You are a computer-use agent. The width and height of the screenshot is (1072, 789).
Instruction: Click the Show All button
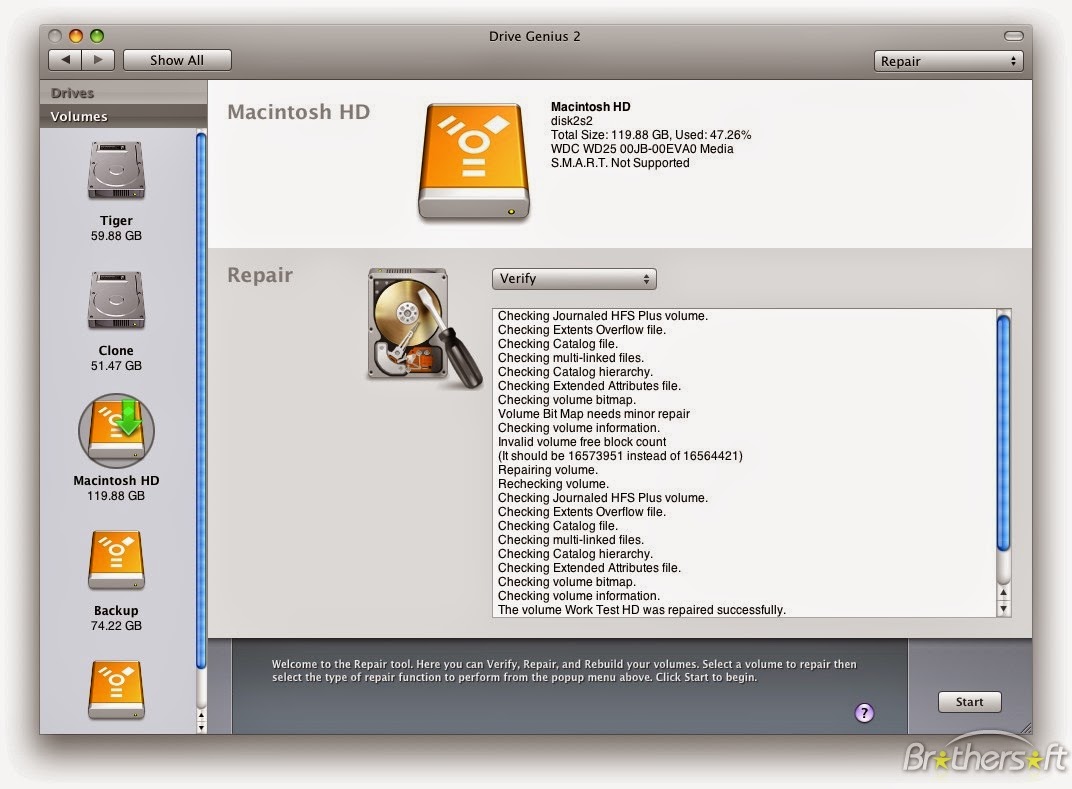(x=177, y=60)
